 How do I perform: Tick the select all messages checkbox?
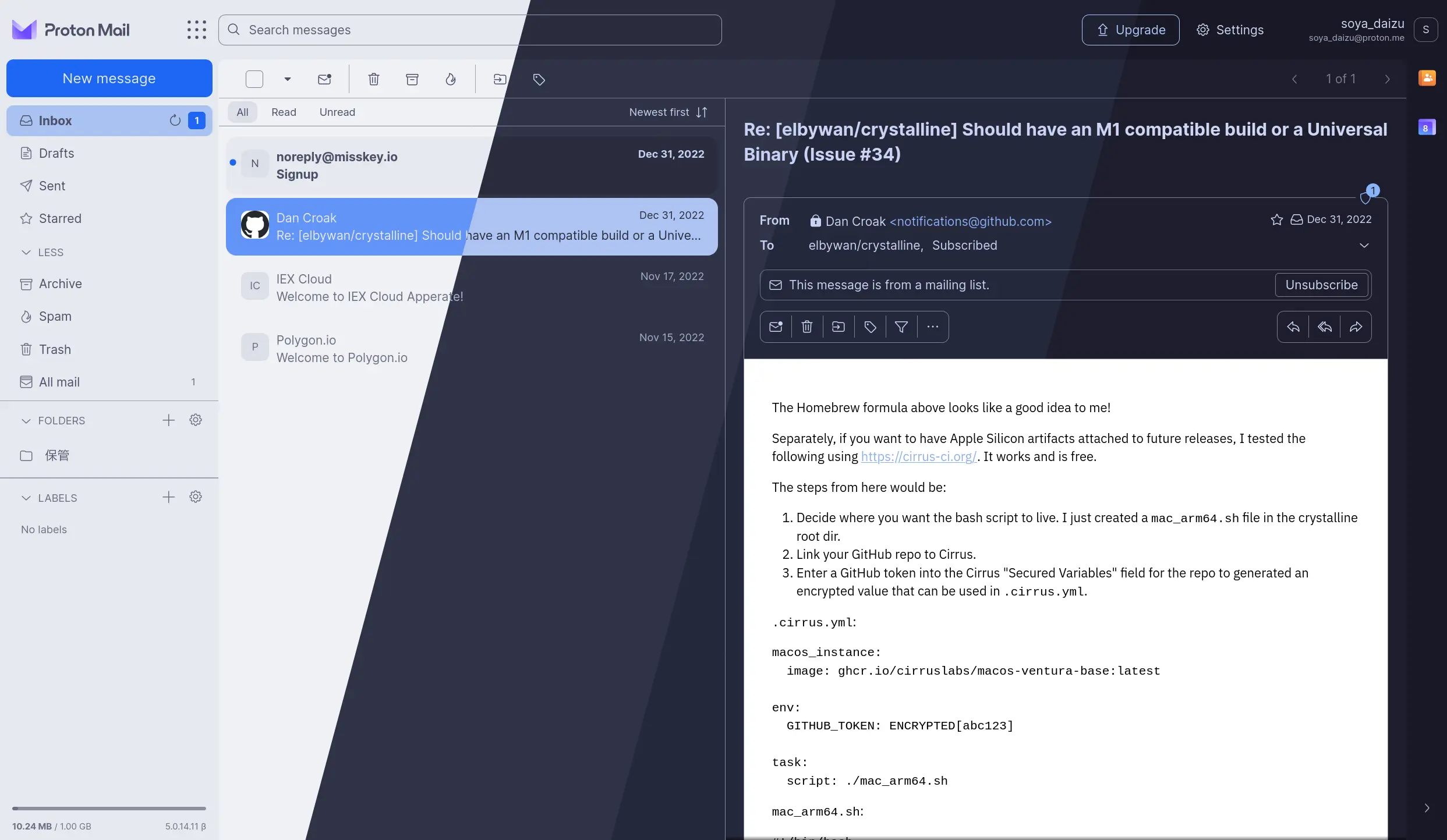click(254, 79)
